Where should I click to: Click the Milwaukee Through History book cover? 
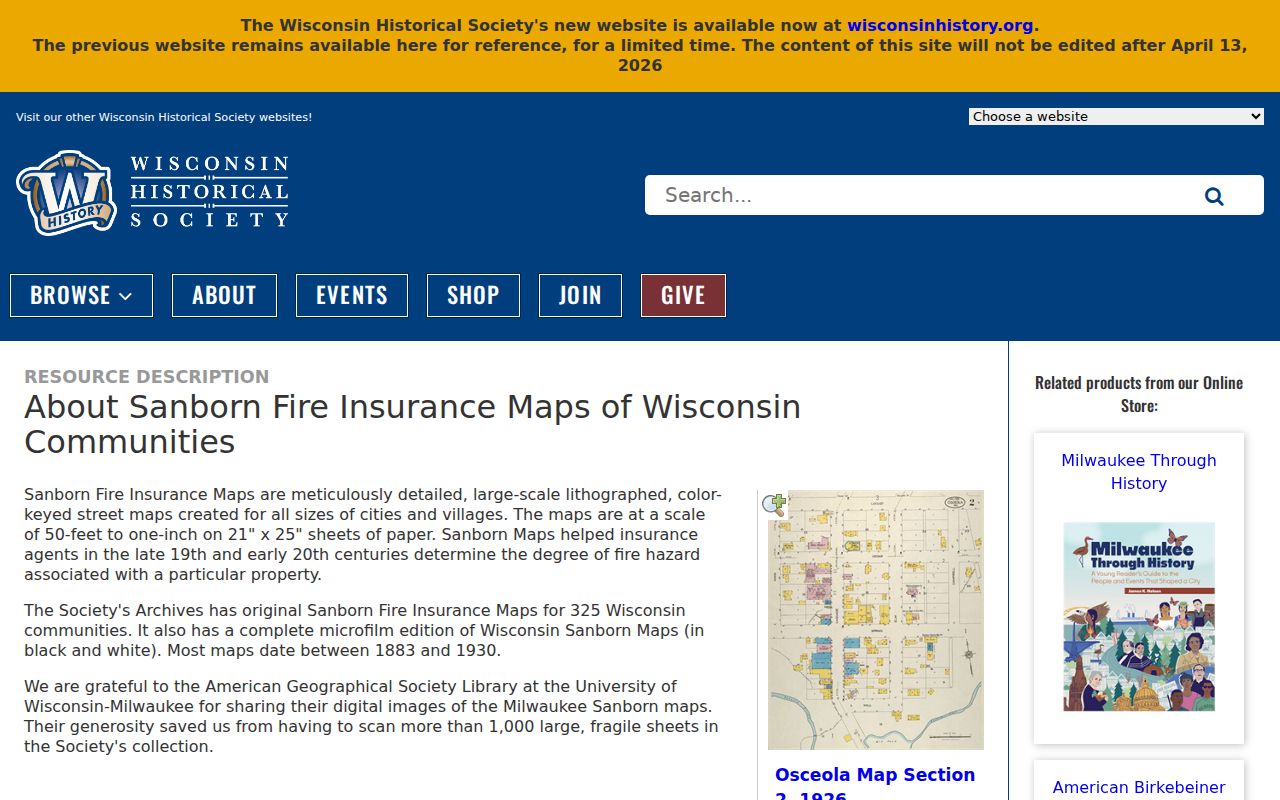point(1139,617)
